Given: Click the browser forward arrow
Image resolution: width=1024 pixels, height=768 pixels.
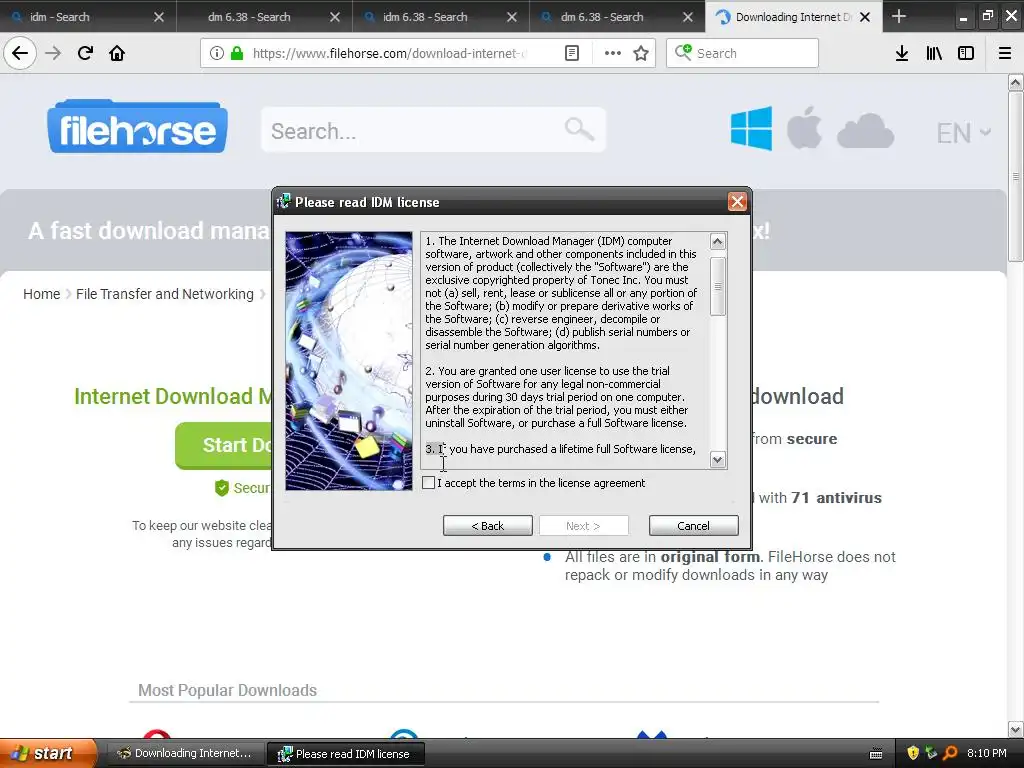Looking at the screenshot, I should pyautogui.click(x=53, y=53).
